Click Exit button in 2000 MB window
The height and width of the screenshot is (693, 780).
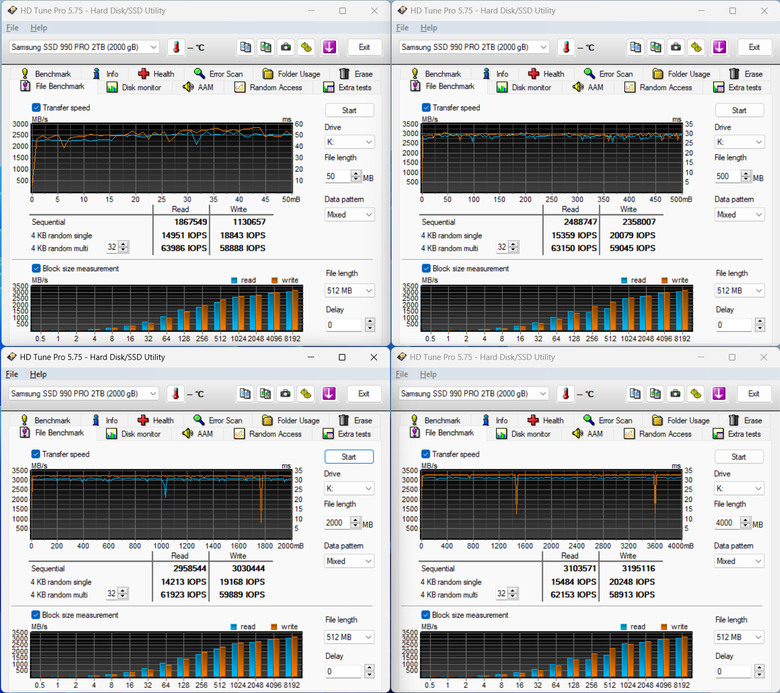tap(364, 394)
